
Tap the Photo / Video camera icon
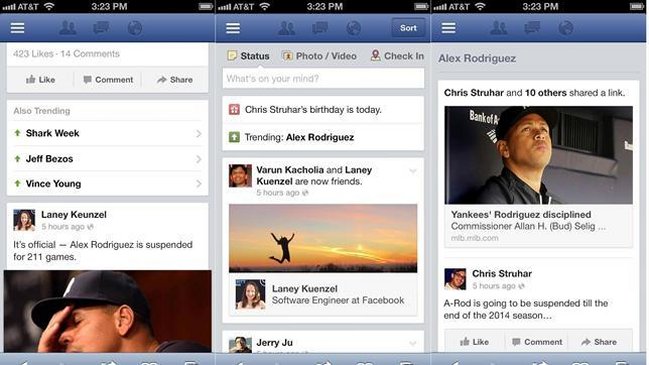287,55
